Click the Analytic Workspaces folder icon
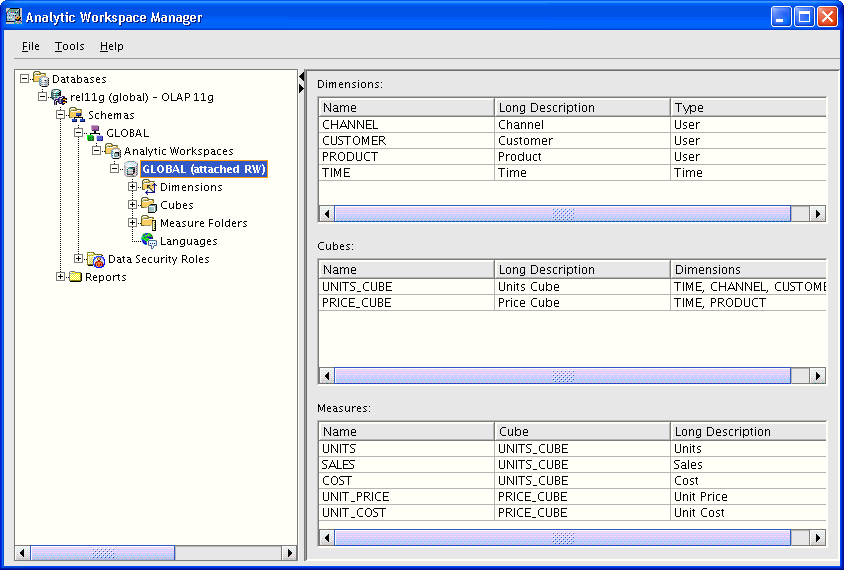844x570 pixels. [113, 151]
